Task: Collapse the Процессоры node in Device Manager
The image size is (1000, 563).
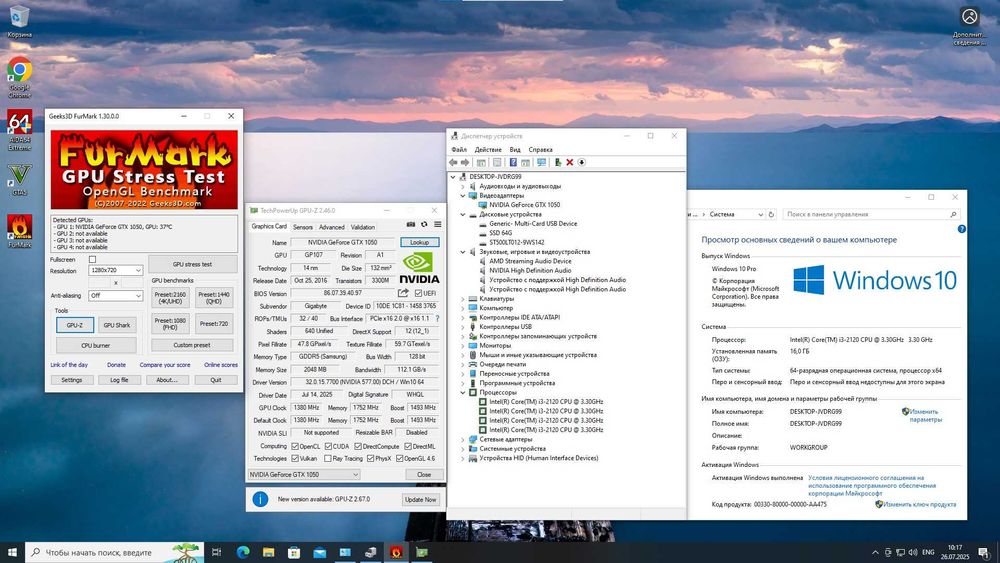Action: (463, 393)
